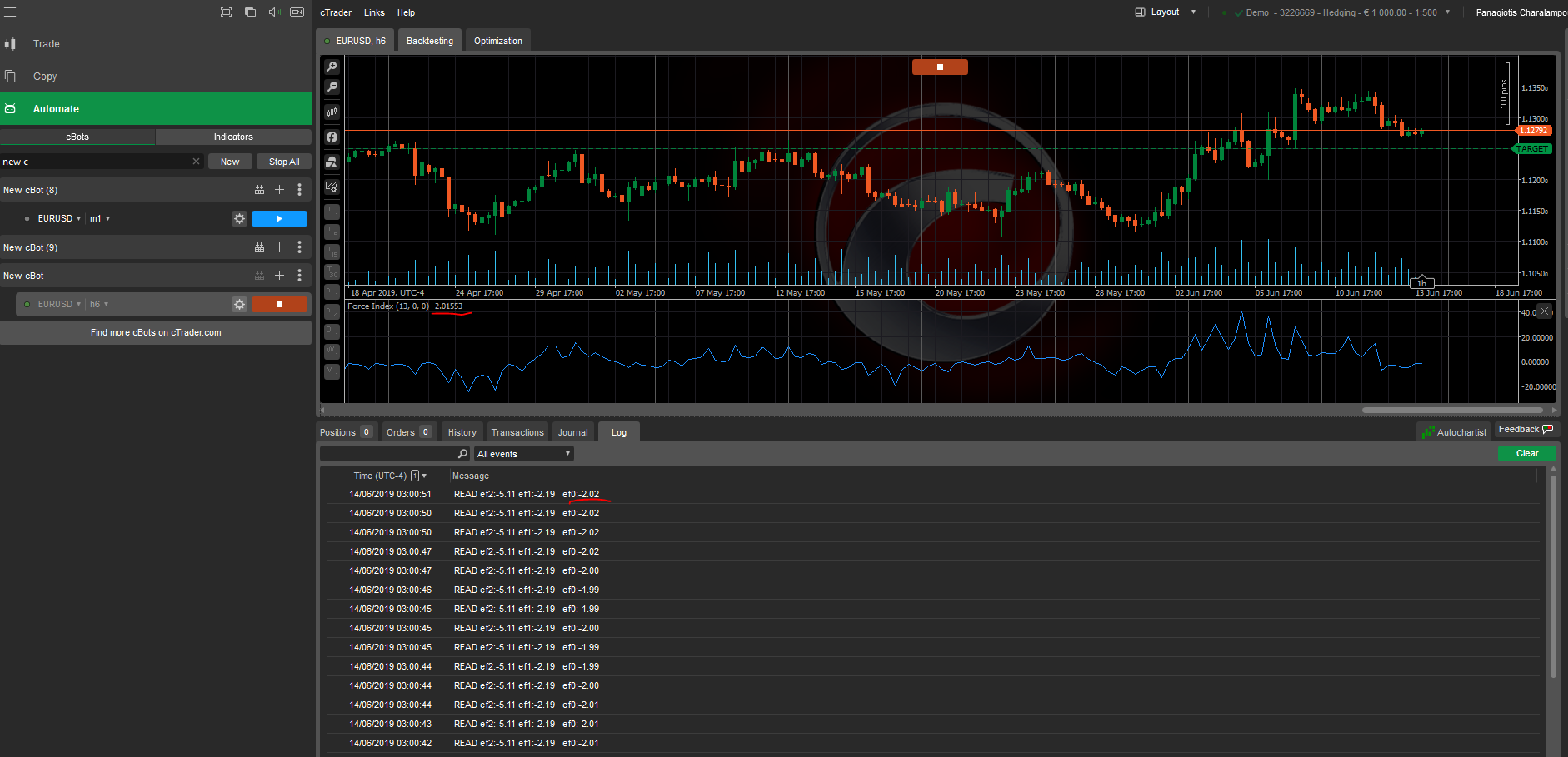This screenshot has width=1568, height=757.
Task: Open the Autochartist panel
Action: (1454, 432)
